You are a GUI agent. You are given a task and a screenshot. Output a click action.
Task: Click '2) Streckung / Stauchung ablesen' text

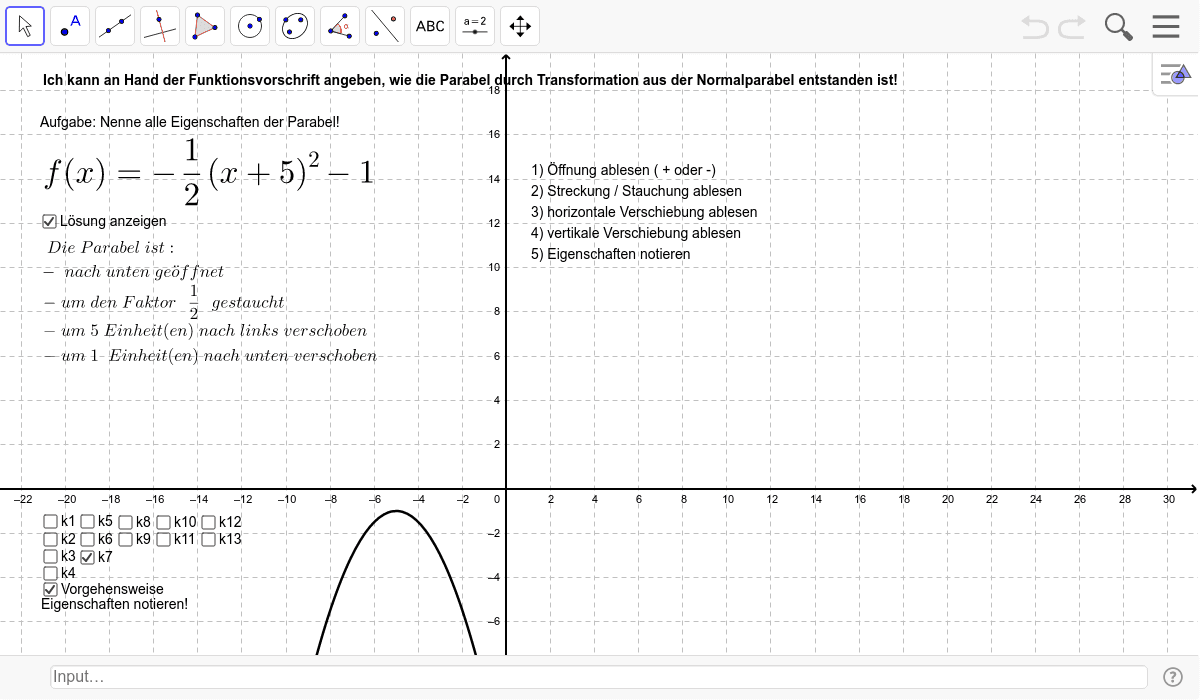tap(637, 191)
